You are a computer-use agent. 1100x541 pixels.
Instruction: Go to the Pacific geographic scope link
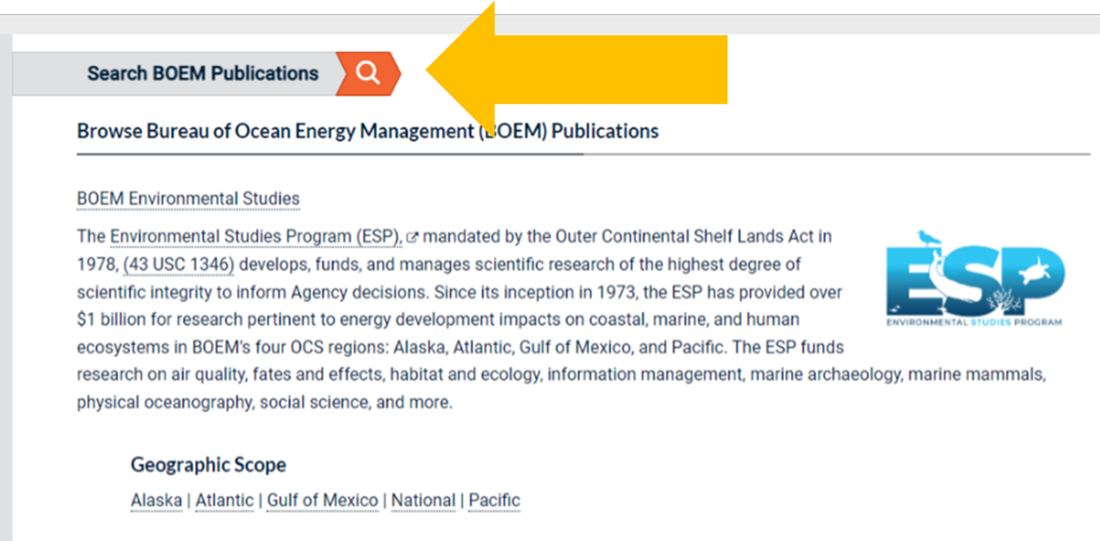pyautogui.click(x=494, y=500)
